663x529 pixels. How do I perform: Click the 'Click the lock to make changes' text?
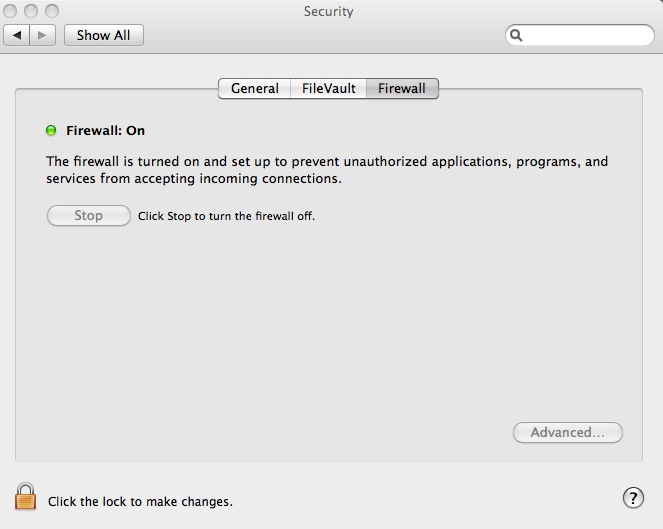[x=140, y=502]
